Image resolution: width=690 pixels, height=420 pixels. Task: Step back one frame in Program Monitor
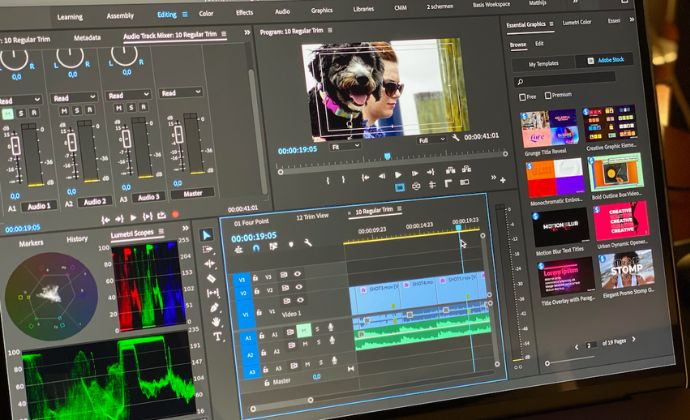tap(382, 176)
